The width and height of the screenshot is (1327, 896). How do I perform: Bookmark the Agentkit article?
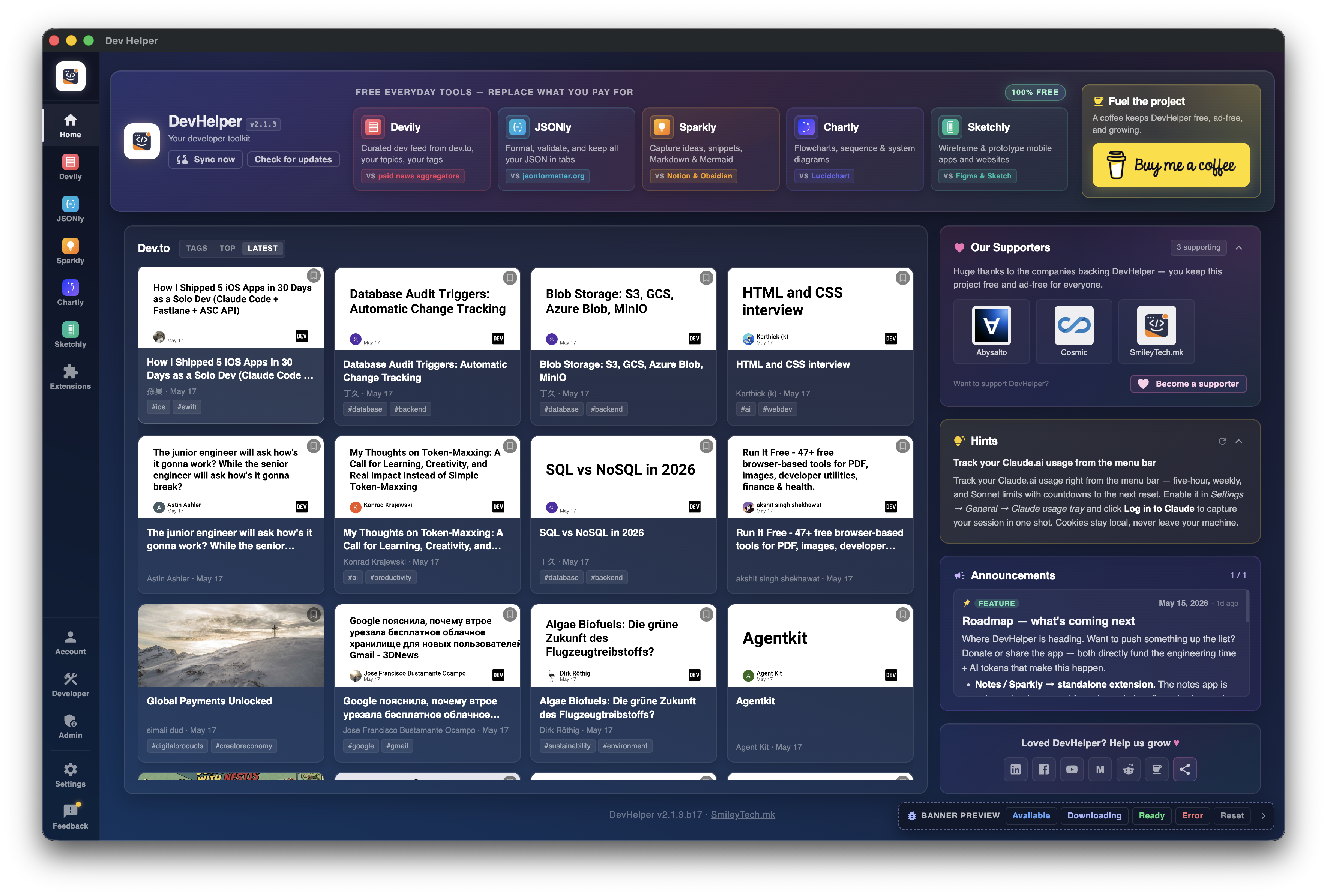(902, 614)
